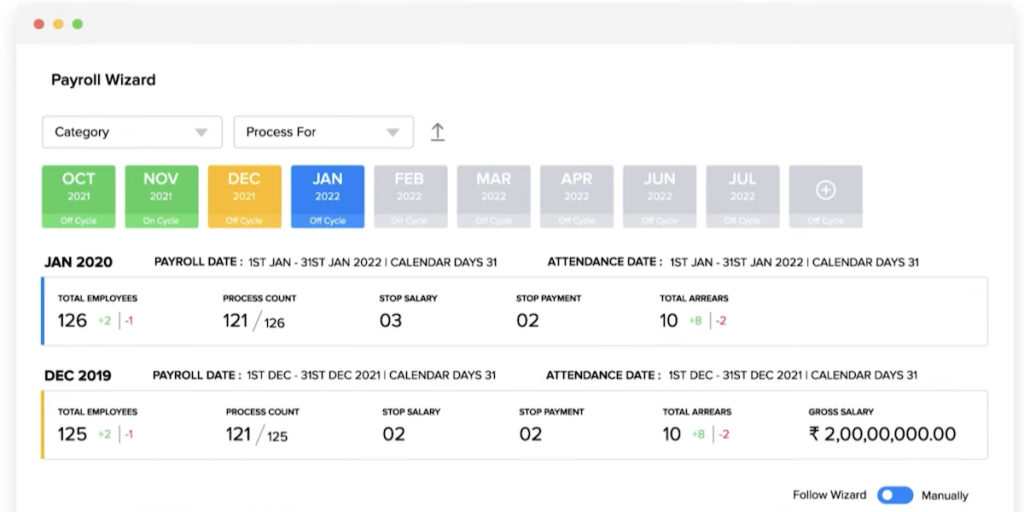Select the APR 2022 month tile
Screen dimensions: 1024x512
point(576,196)
